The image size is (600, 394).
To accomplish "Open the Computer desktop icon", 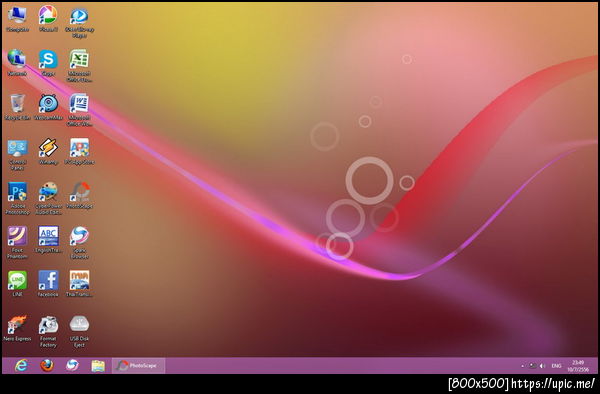I will click(17, 18).
